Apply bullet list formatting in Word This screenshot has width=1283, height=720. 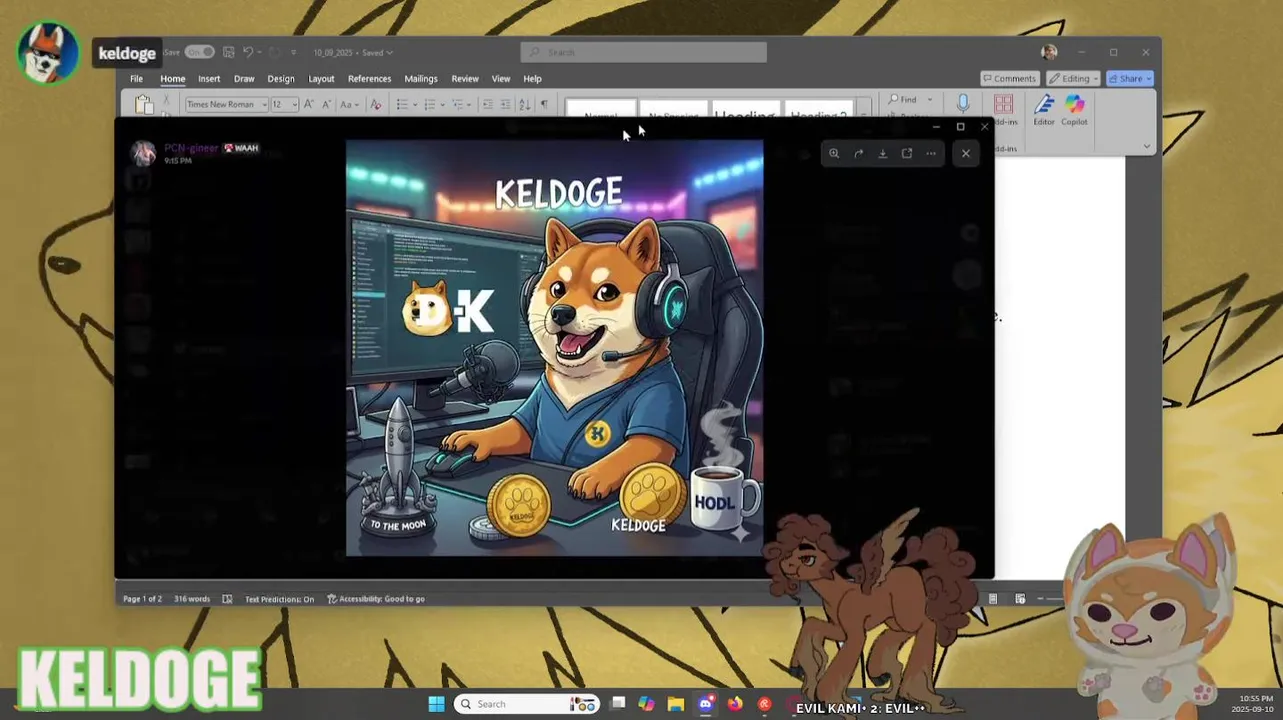click(401, 104)
